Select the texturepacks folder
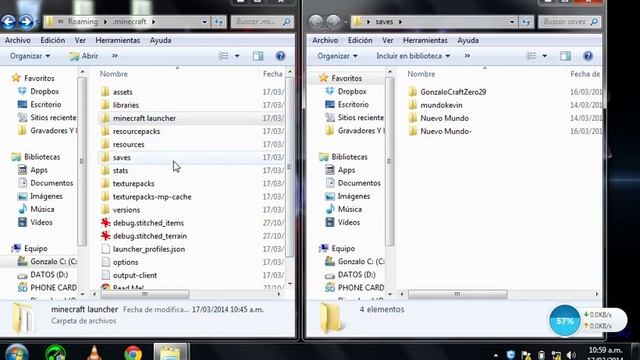 click(x=133, y=183)
